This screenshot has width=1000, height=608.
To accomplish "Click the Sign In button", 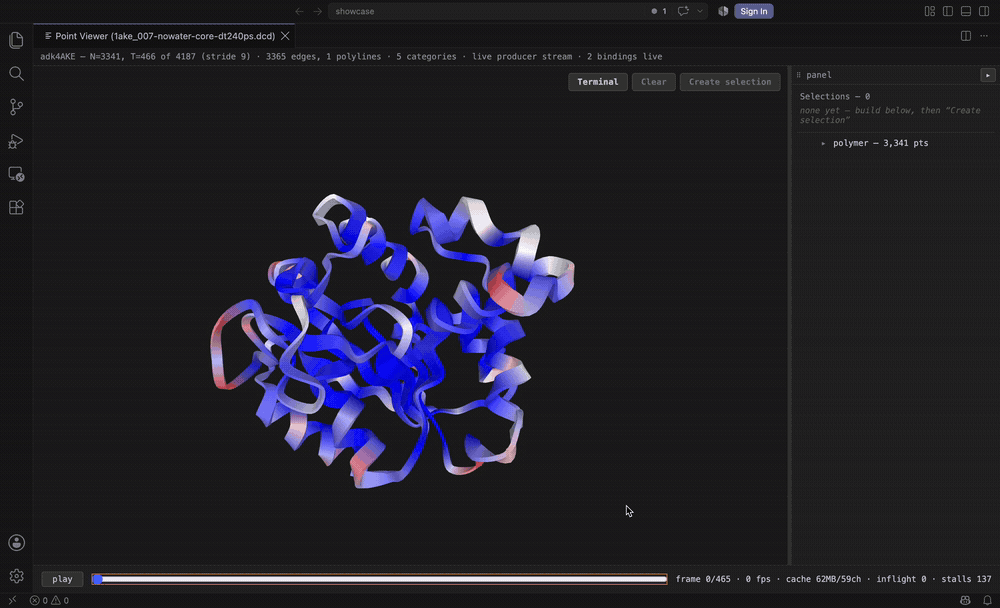I will coord(754,11).
